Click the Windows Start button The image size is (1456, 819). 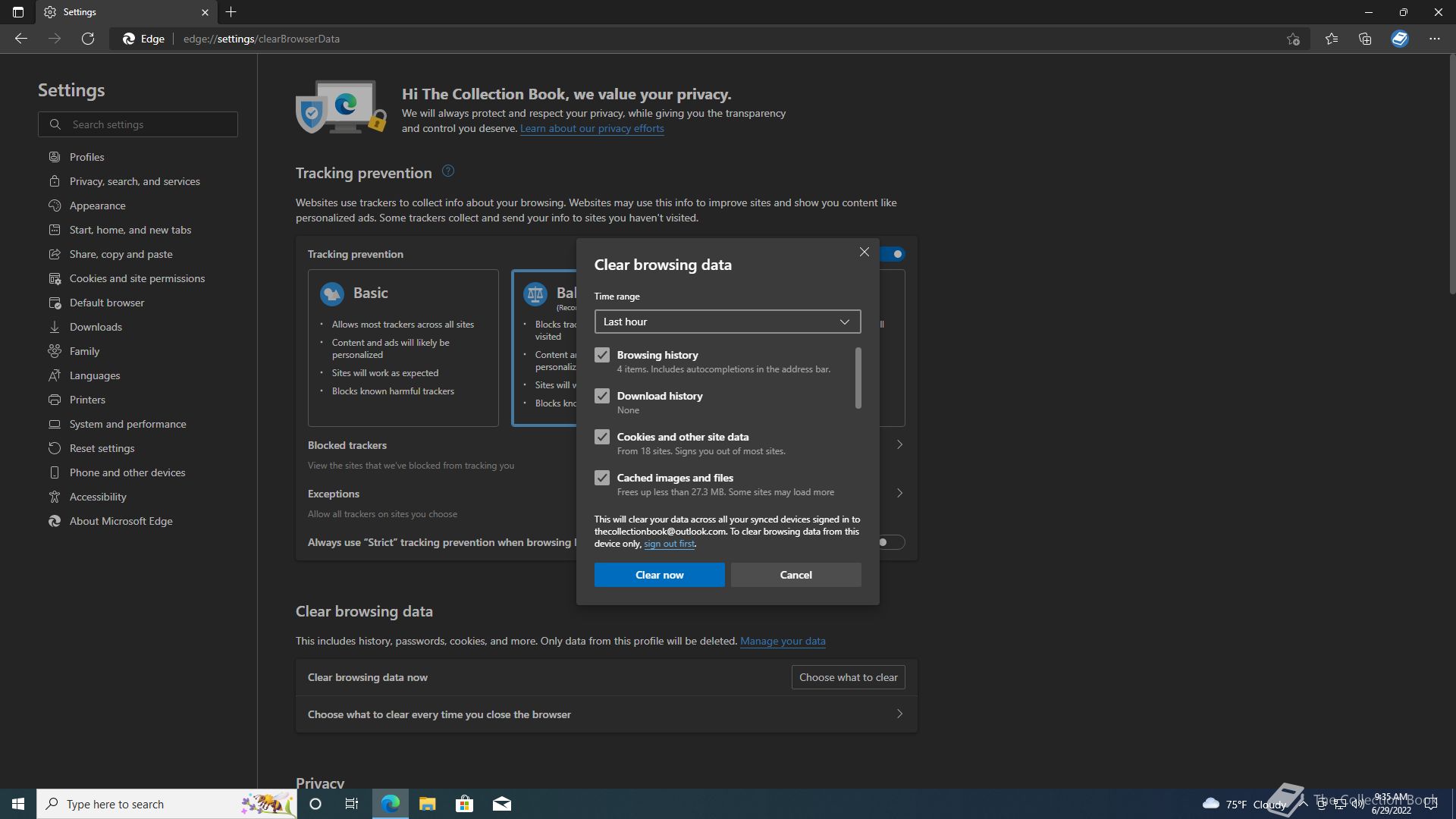[18, 804]
